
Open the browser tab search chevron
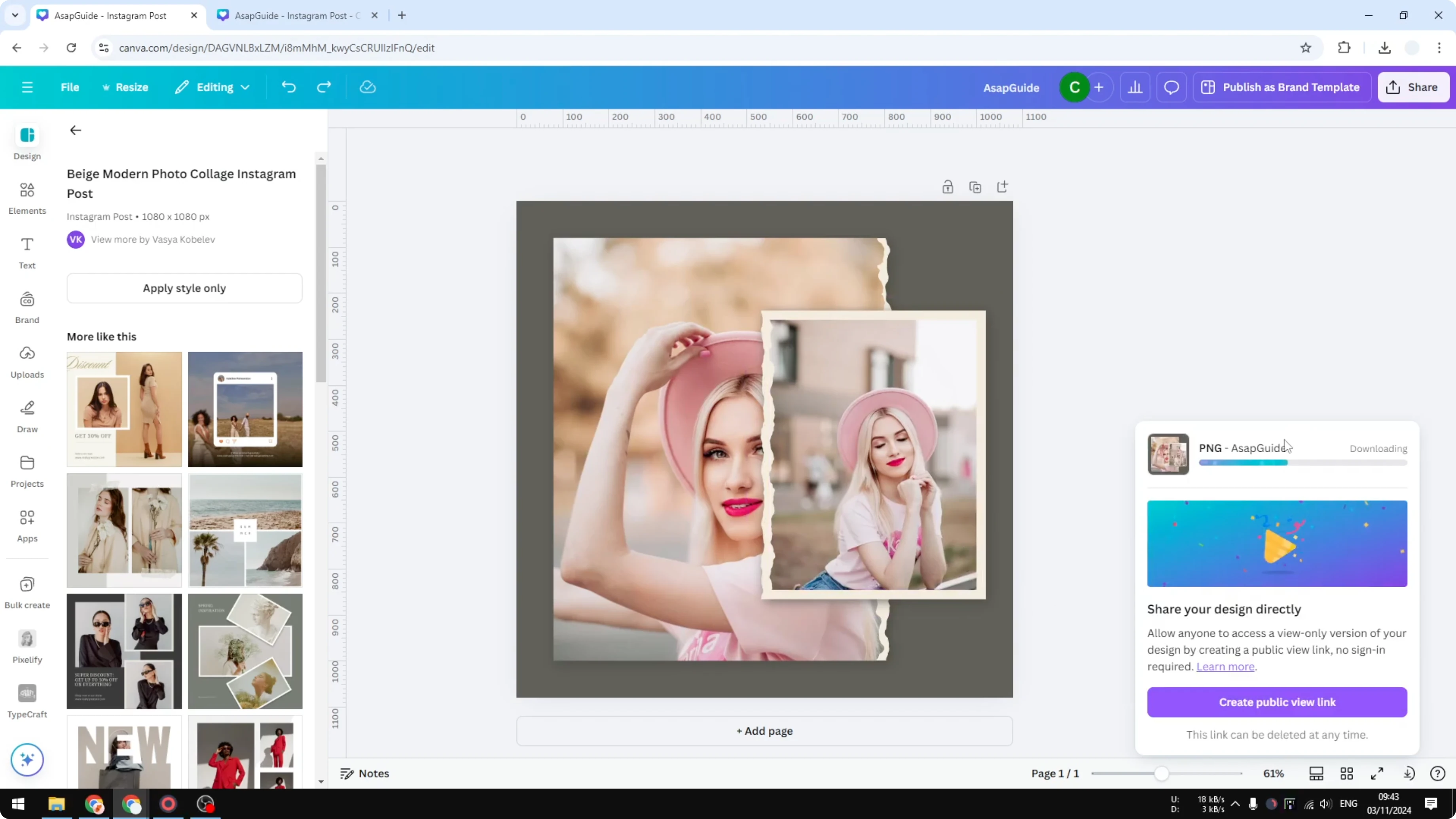15,15
